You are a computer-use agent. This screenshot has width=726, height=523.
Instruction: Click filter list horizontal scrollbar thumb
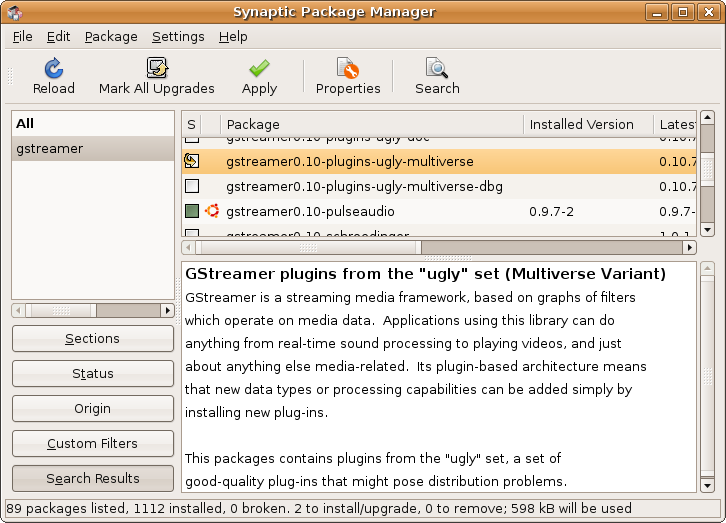61,310
